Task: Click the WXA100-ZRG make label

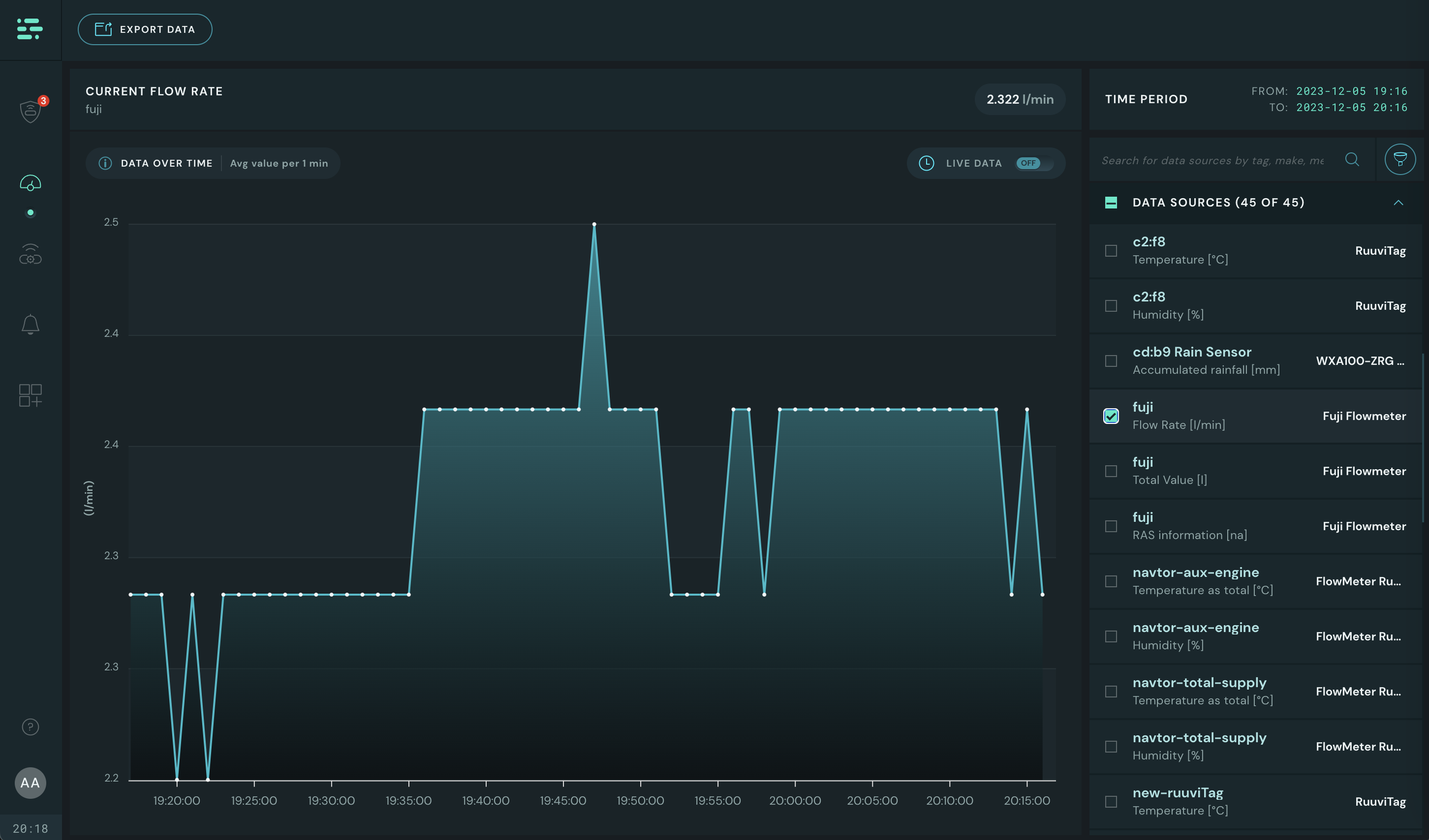Action: 1360,361
